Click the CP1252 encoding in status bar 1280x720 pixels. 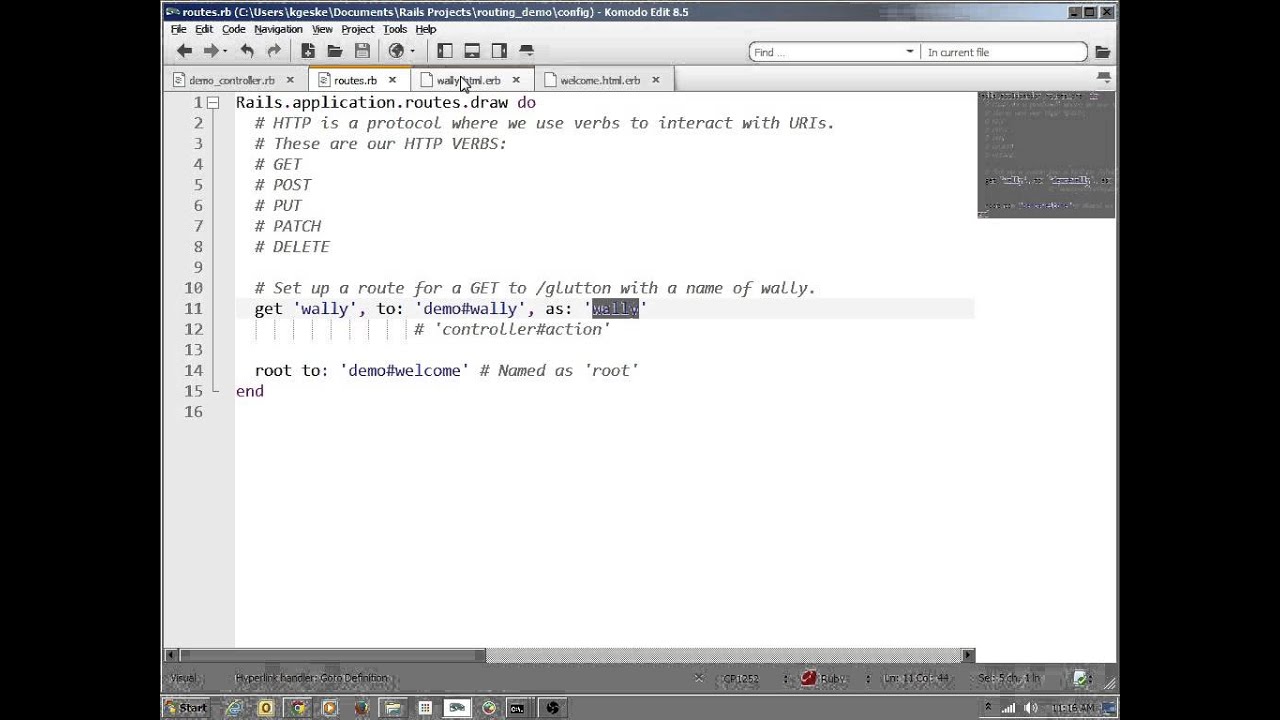click(x=740, y=678)
